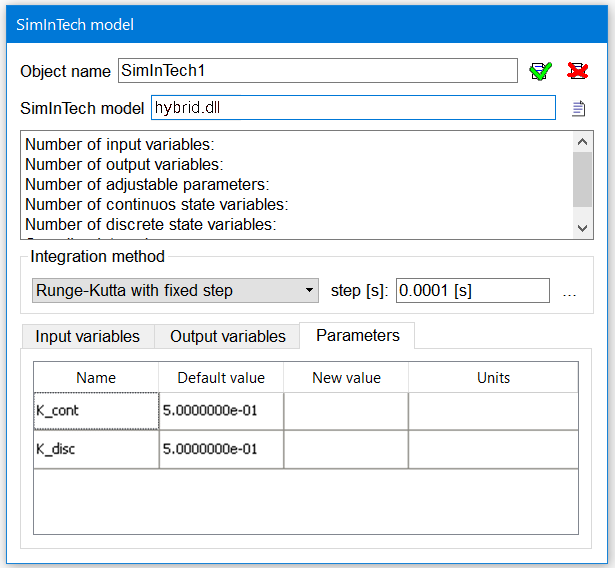Select 'Number of input variables:' line
Screen dimensions: 615x568
pyautogui.click(x=120, y=144)
